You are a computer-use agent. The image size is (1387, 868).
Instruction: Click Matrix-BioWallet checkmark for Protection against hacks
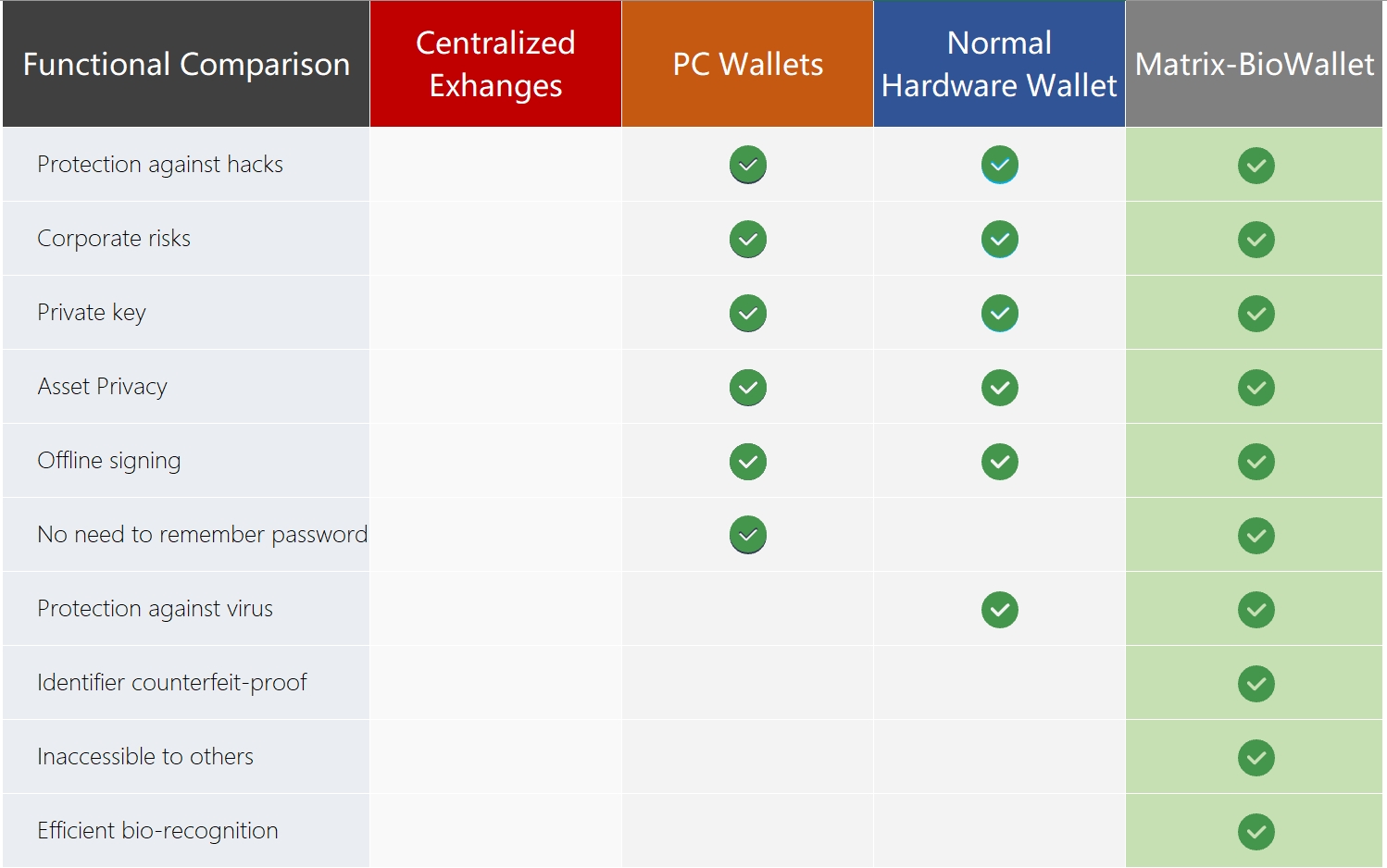point(1256,166)
